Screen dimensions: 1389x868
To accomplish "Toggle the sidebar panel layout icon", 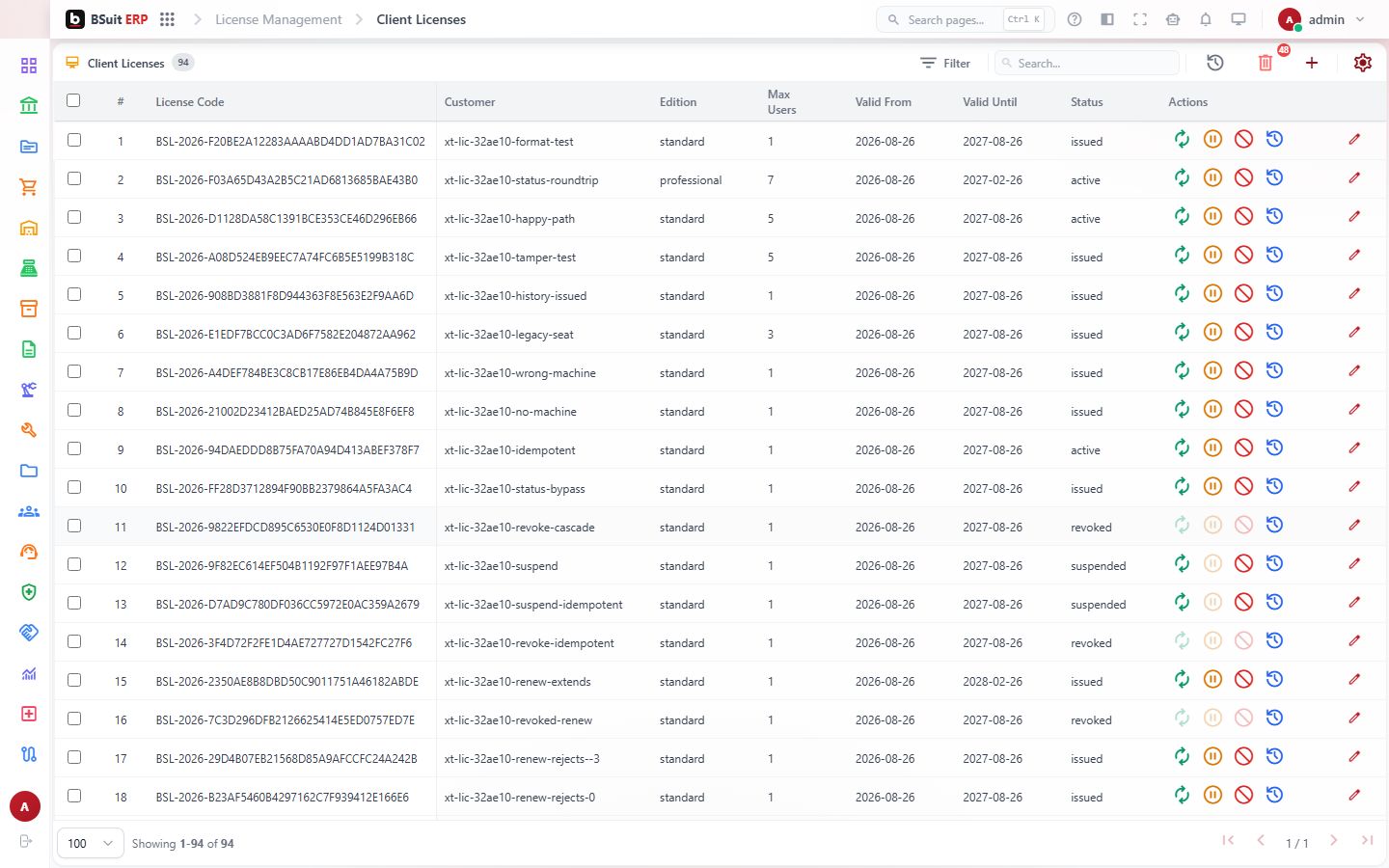I will (1107, 19).
